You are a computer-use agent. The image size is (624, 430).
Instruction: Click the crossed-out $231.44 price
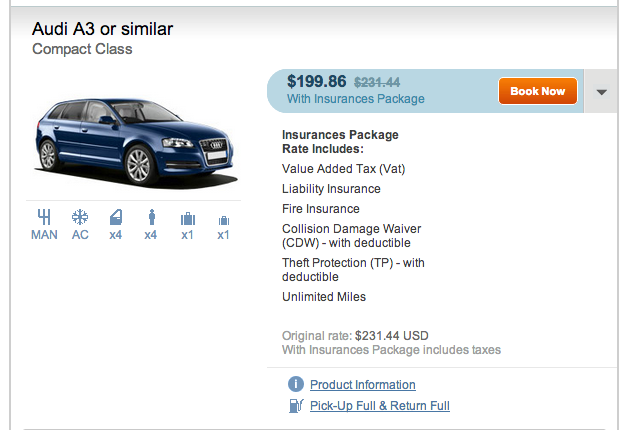coord(377,82)
